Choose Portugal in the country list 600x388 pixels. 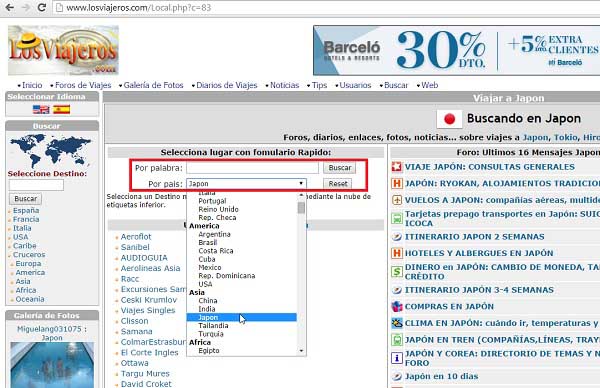212,201
